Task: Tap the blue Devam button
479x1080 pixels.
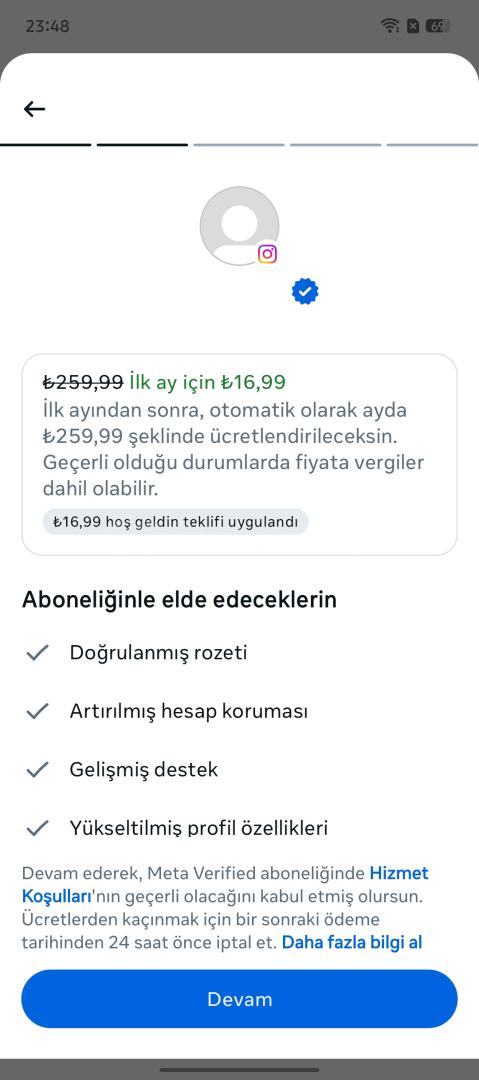Action: (x=239, y=999)
